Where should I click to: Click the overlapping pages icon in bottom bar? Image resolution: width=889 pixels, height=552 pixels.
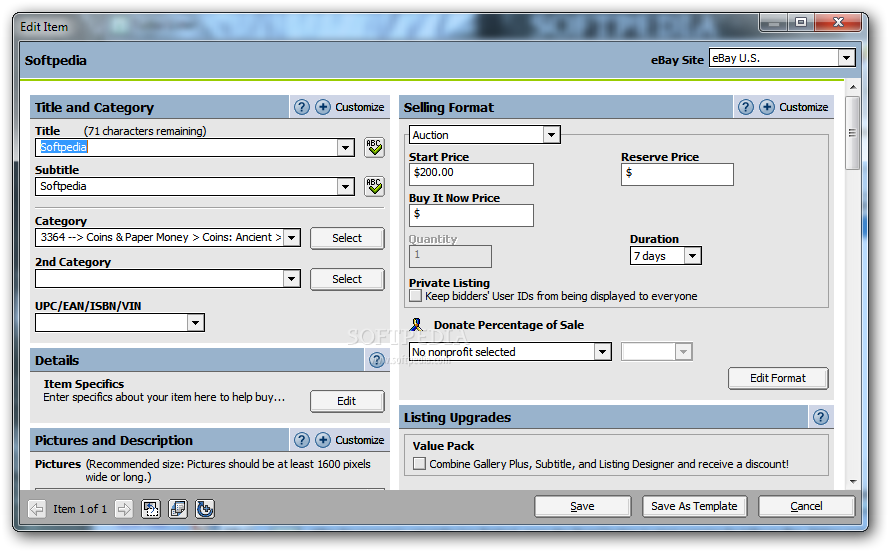tap(178, 509)
